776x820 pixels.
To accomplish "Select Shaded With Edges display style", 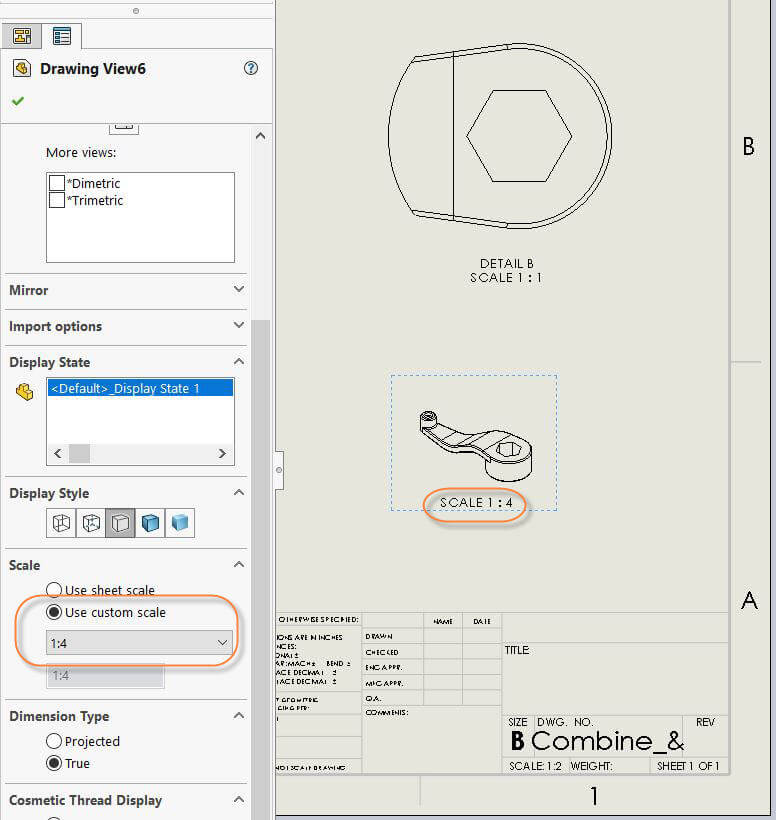I will tap(150, 522).
